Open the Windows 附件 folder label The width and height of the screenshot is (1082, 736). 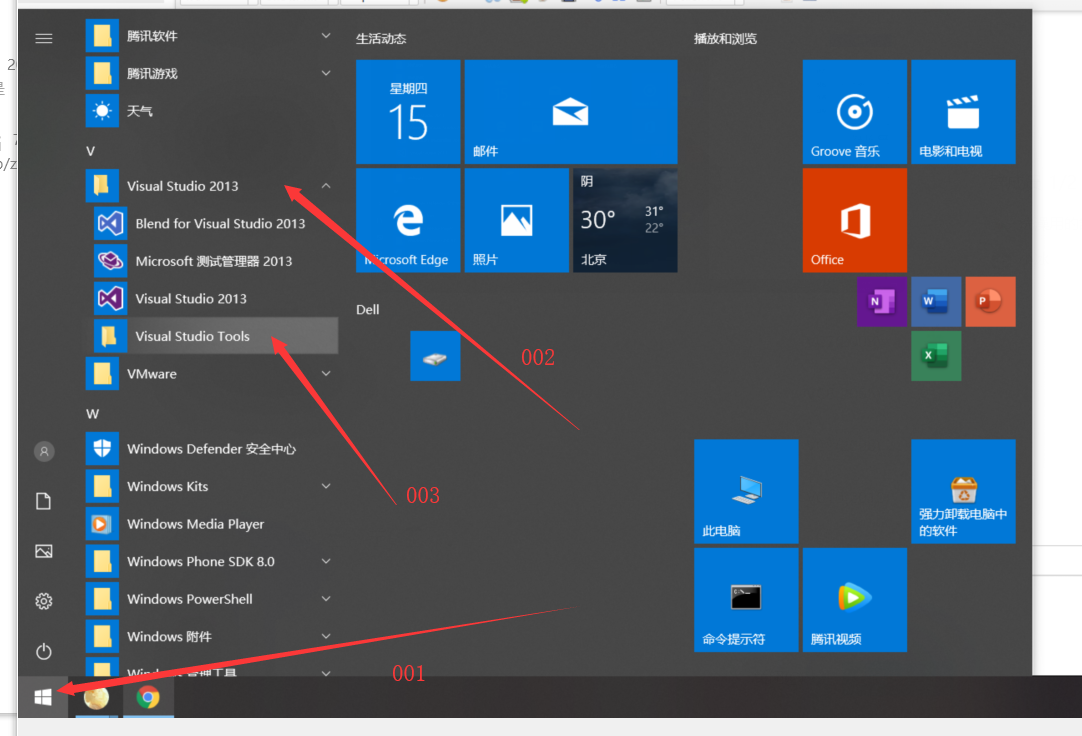pyautogui.click(x=169, y=637)
